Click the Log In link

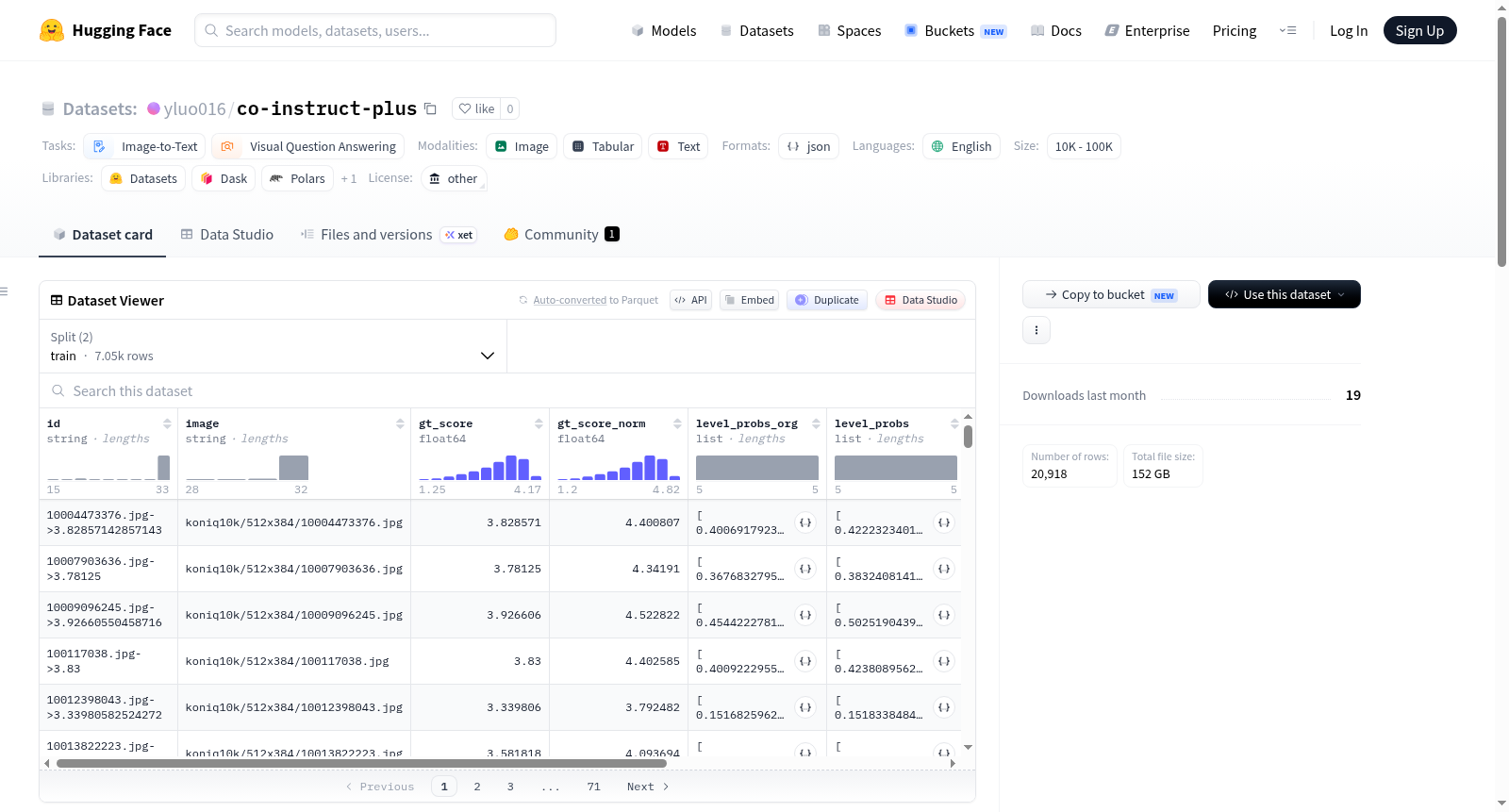click(1349, 30)
